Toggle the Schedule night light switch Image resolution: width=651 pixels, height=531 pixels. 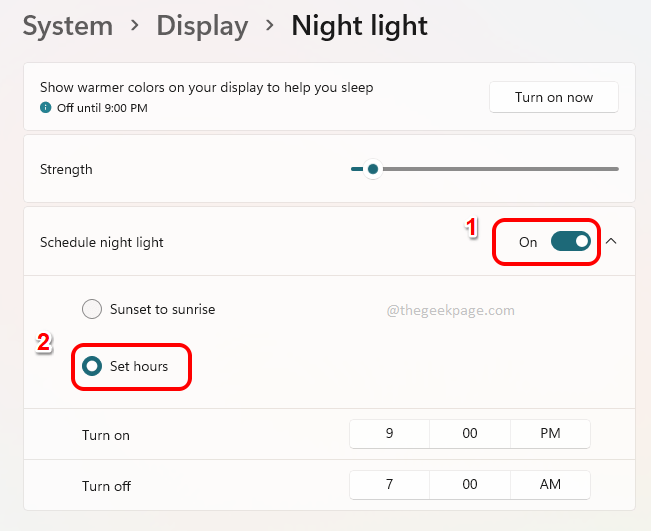pyautogui.click(x=570, y=241)
